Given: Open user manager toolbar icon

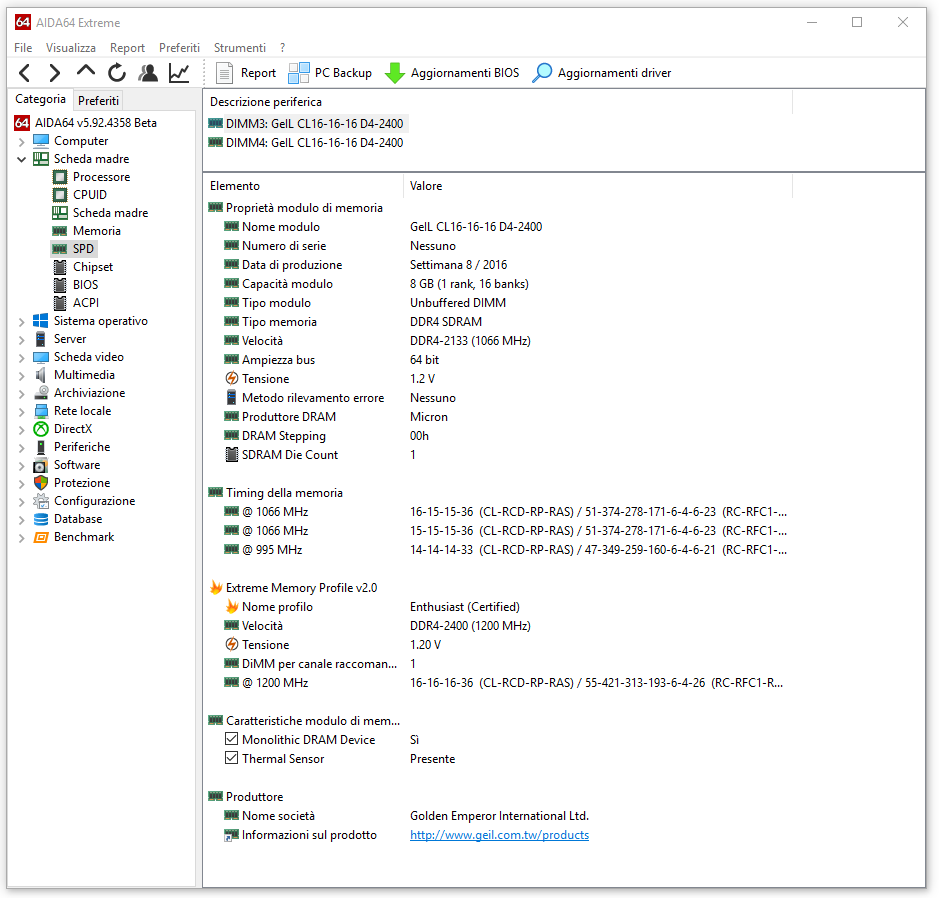Looking at the screenshot, I should point(148,73).
